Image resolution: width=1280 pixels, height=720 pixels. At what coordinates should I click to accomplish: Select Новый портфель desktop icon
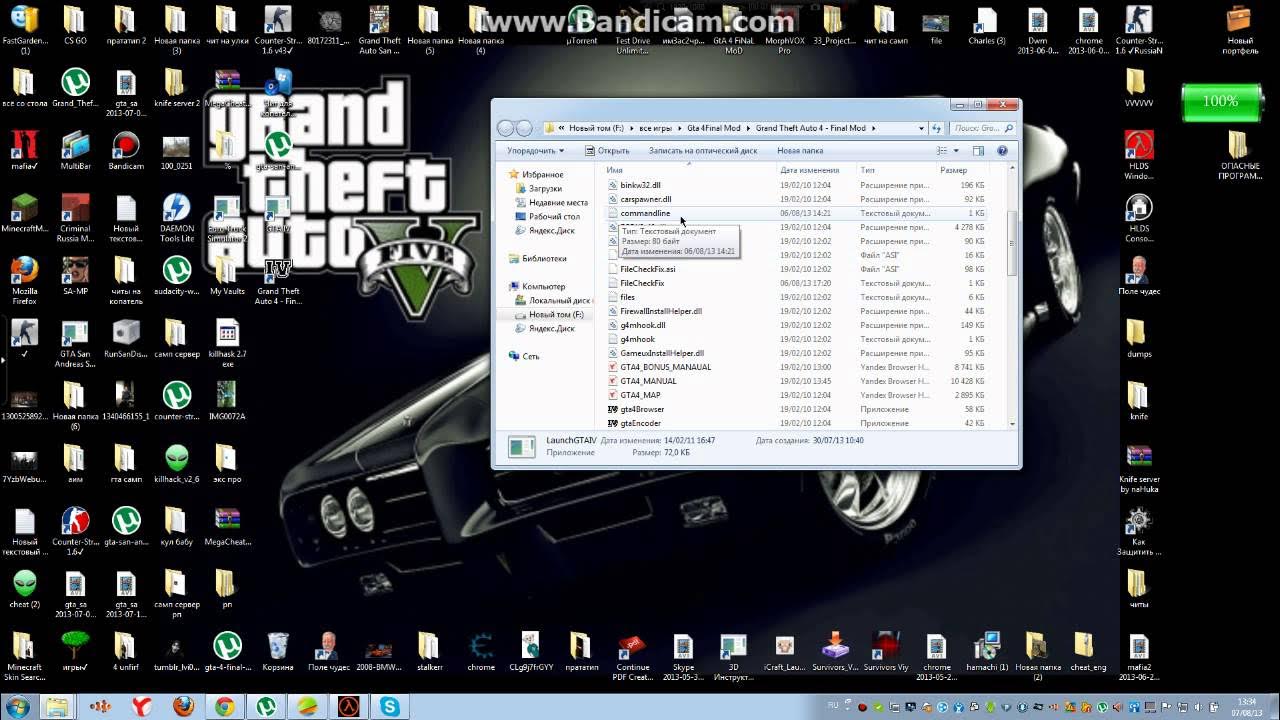click(1239, 31)
